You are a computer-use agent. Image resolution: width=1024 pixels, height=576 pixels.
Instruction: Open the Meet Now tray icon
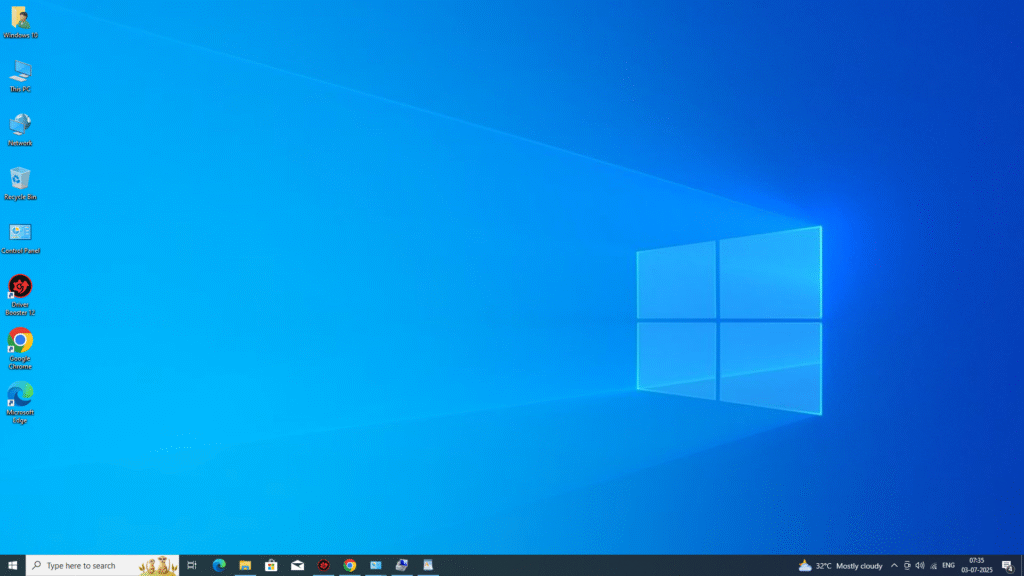click(x=907, y=566)
